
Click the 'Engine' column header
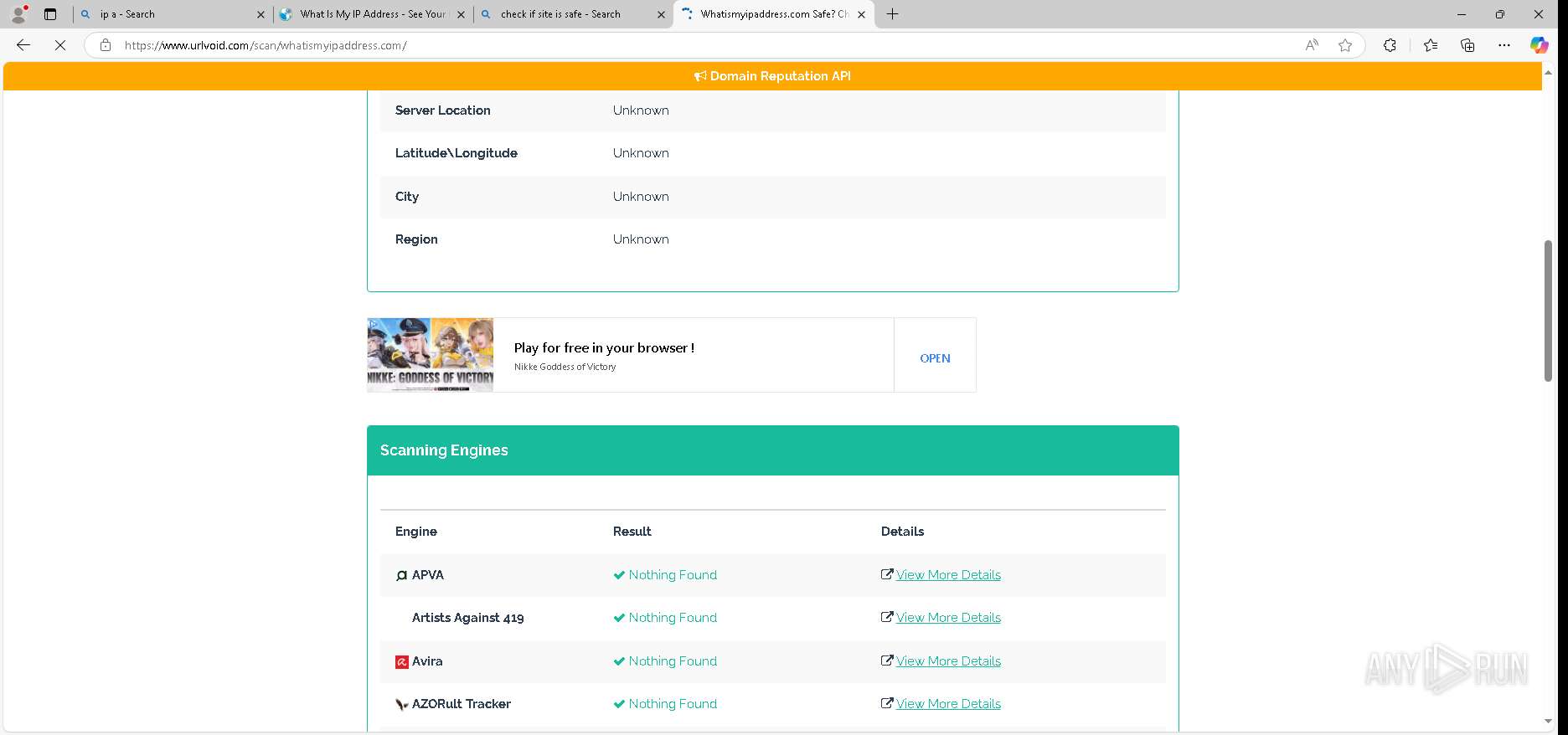(x=416, y=532)
